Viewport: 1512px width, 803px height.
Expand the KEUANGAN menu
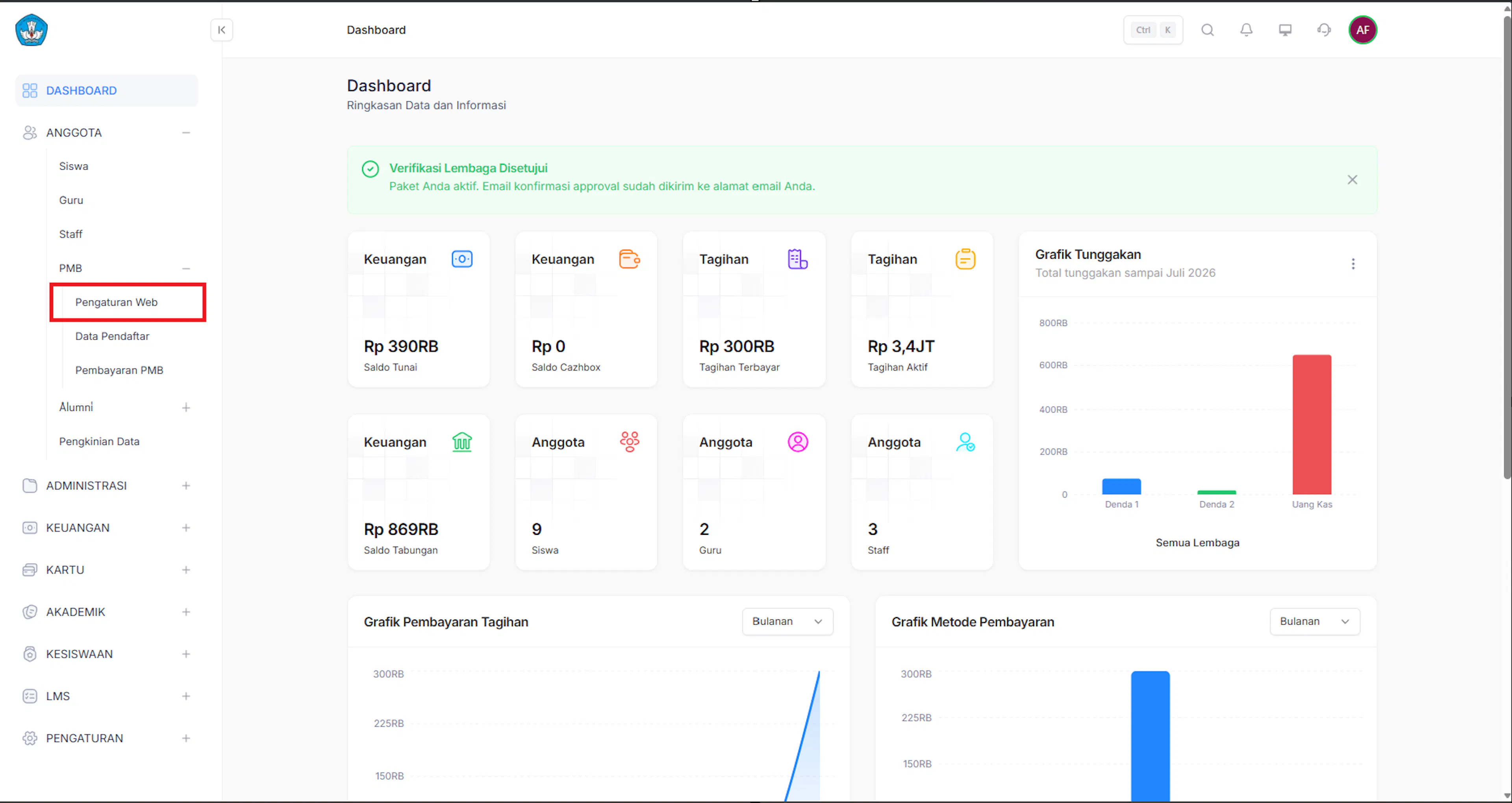pos(185,528)
